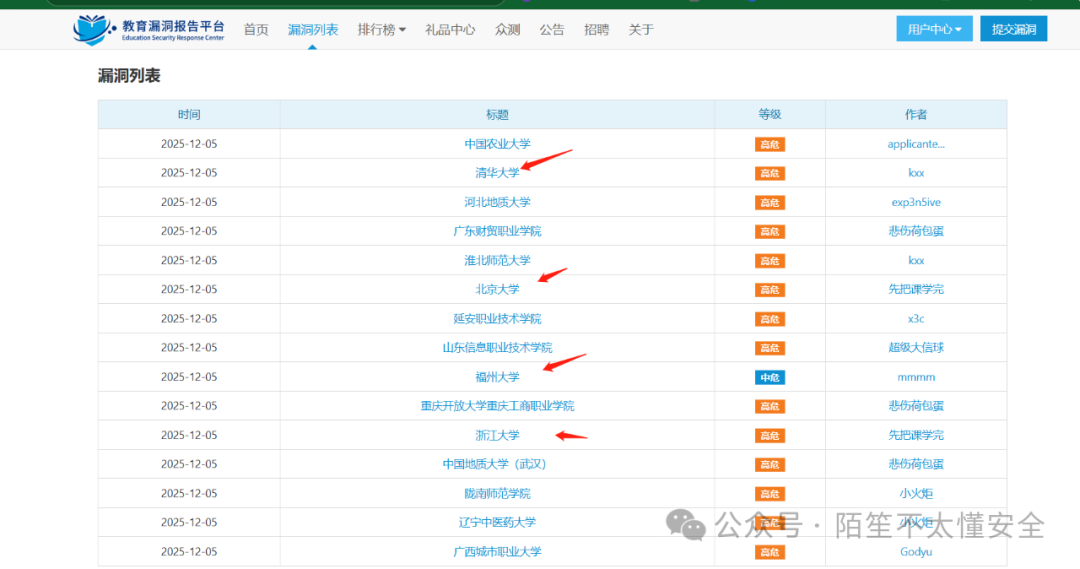This screenshot has width=1080, height=569.
Task: Click the 标题 column header
Action: pyautogui.click(x=497, y=114)
